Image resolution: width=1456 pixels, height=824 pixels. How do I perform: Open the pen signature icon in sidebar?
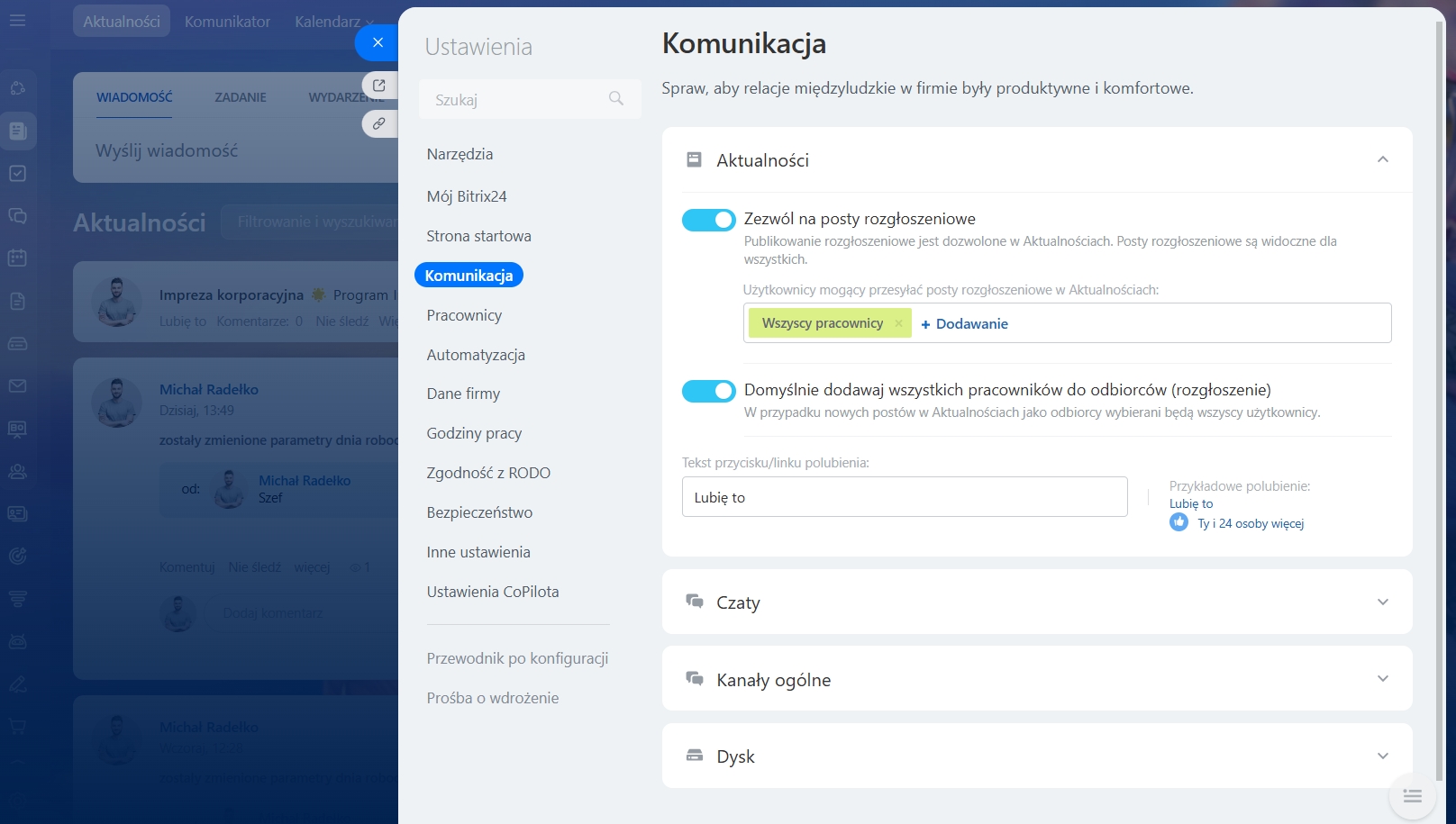pos(17,684)
